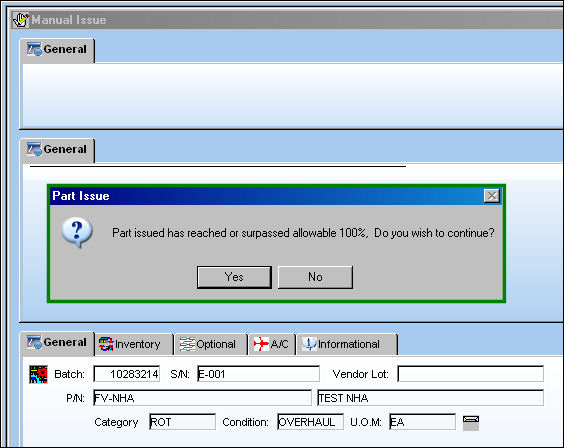Image resolution: width=564 pixels, height=448 pixels.
Task: Click the Condition field showing OVERHAUL
Action: click(310, 422)
